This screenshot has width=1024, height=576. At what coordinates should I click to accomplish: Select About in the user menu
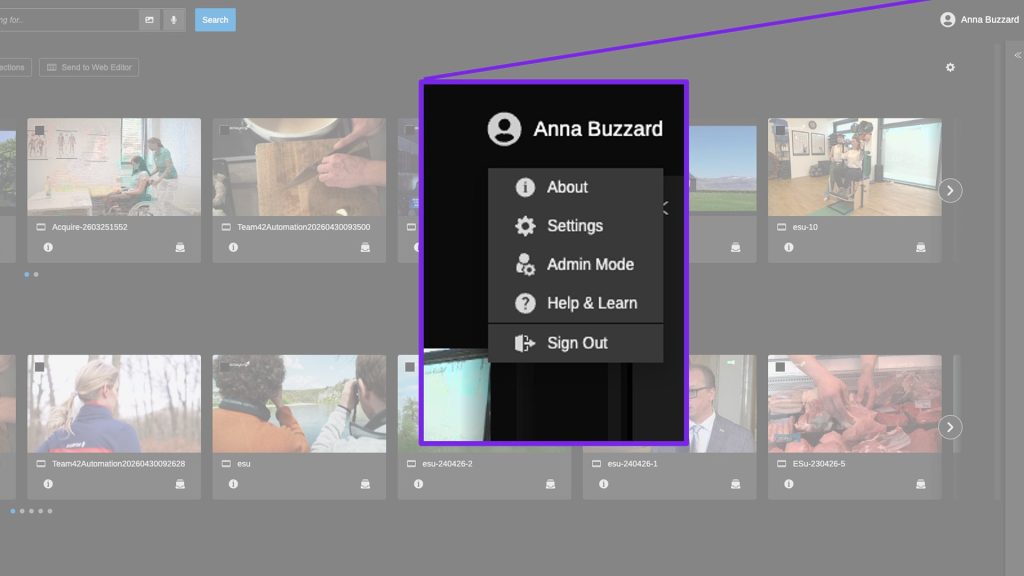point(575,187)
